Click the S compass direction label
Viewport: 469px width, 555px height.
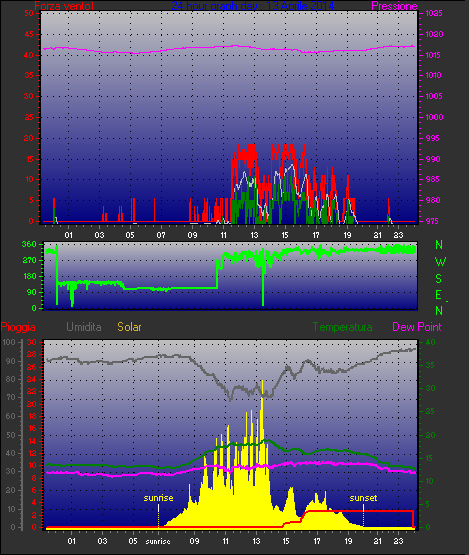[439, 279]
